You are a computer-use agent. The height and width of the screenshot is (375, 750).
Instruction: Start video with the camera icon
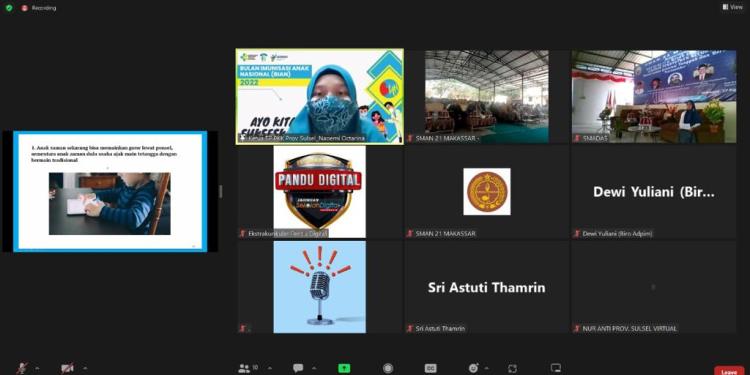67,368
